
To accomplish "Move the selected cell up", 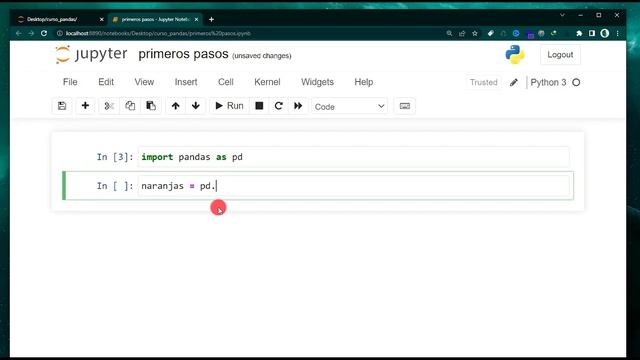I will click(176, 106).
